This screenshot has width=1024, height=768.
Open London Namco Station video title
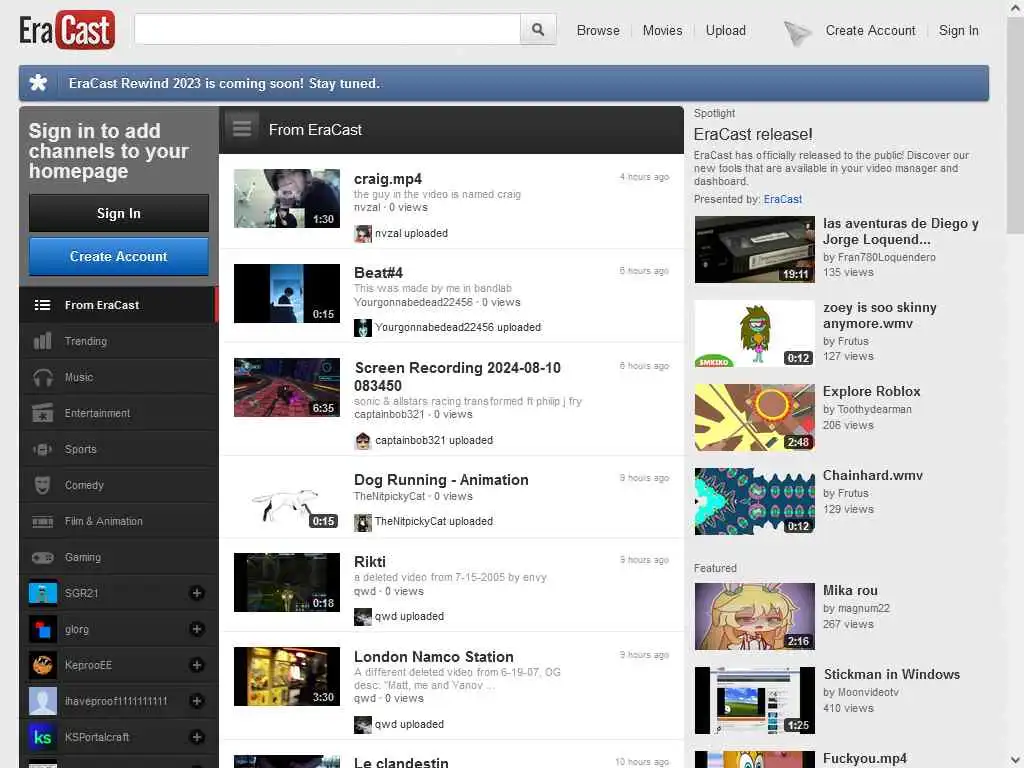[x=434, y=657]
